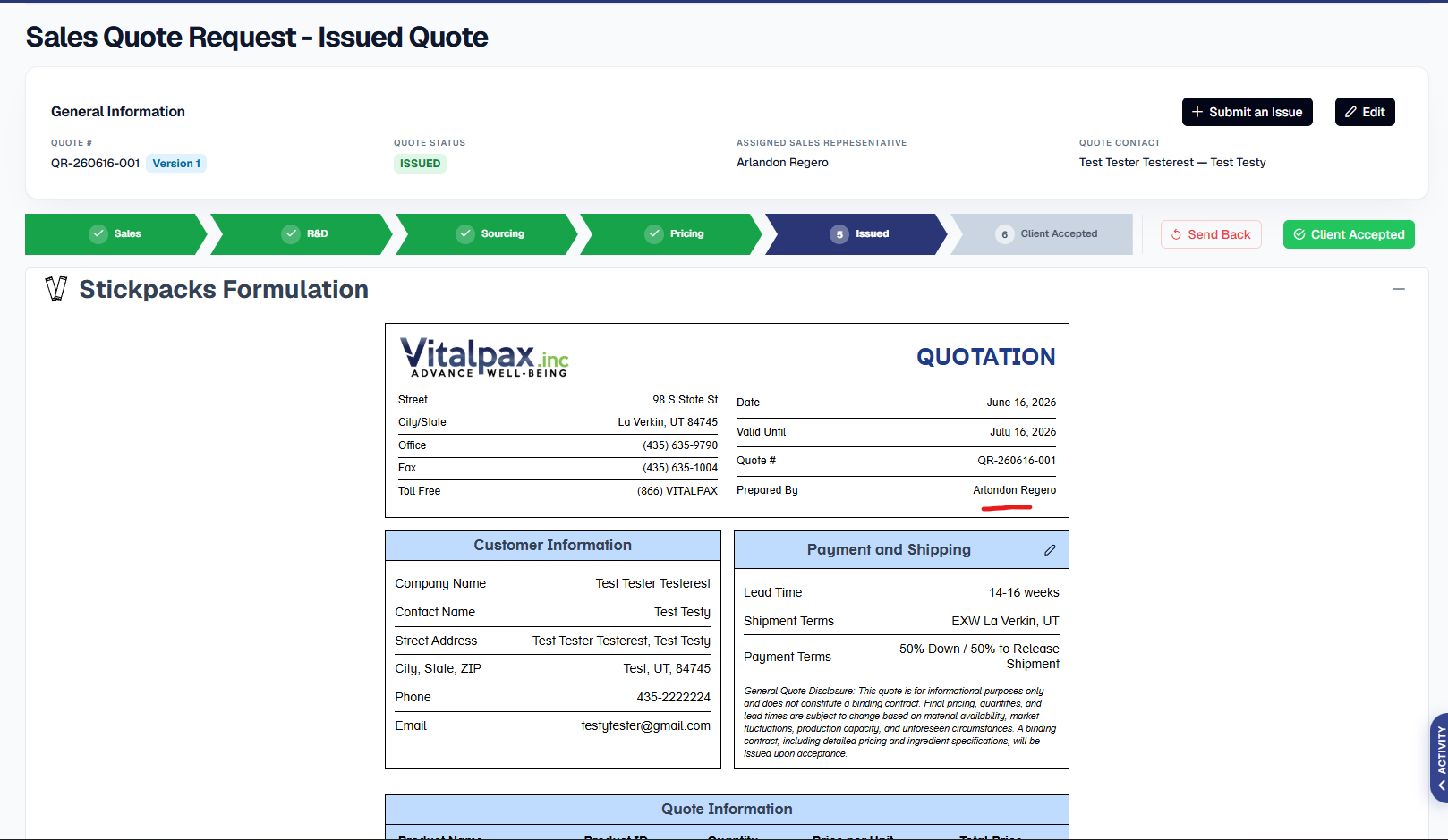Image resolution: width=1448 pixels, height=840 pixels.
Task: Click quote number QR-260616-001 in General Information
Action: 96,164
